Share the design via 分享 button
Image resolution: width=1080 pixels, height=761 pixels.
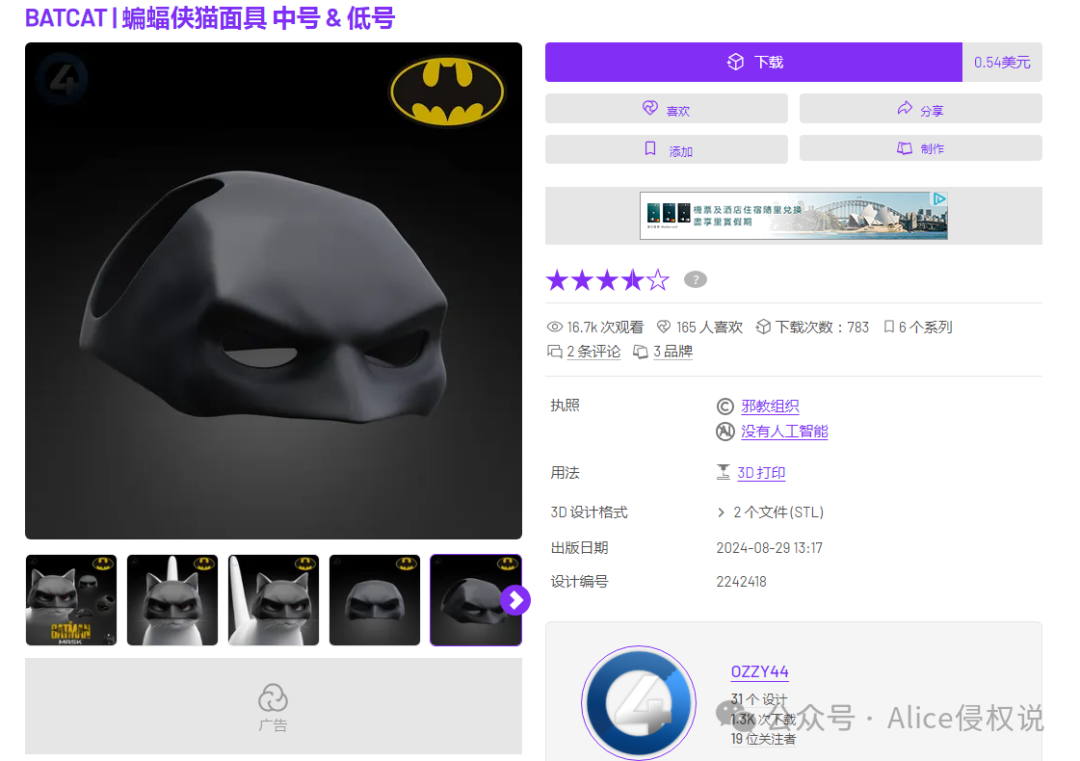tap(920, 109)
